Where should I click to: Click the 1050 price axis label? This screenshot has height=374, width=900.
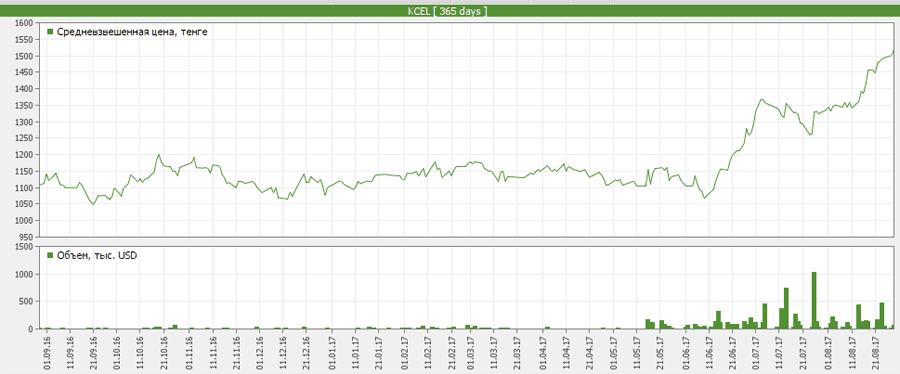pyautogui.click(x=25, y=204)
